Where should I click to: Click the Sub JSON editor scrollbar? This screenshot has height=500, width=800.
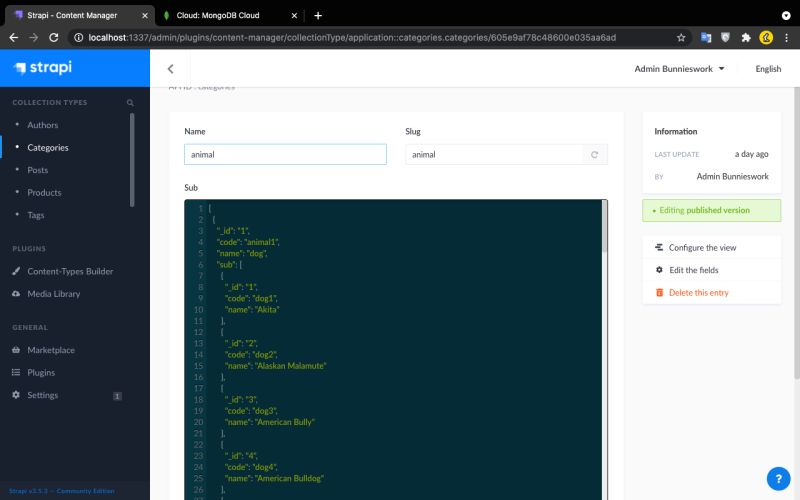[x=605, y=226]
